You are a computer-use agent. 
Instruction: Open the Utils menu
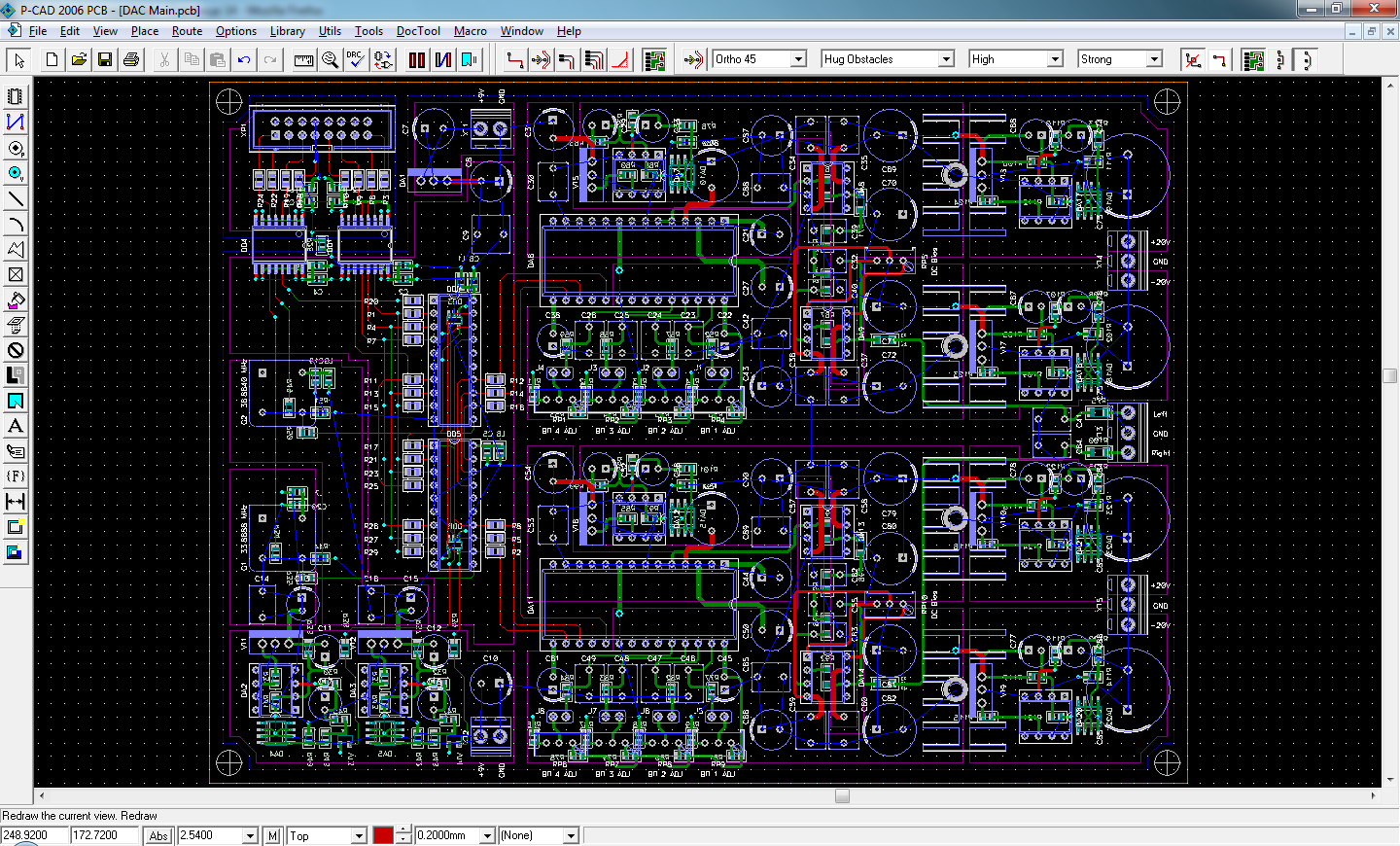coord(331,31)
